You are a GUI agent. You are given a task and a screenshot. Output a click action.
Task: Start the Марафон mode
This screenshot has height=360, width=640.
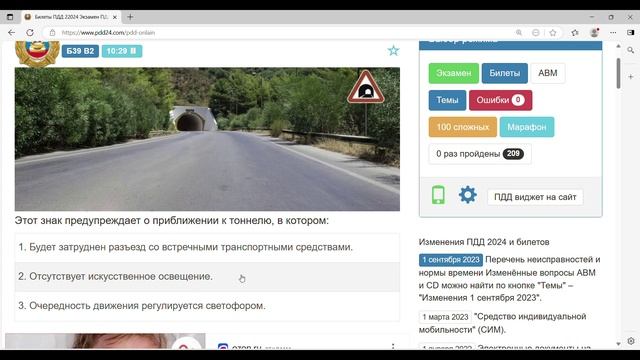coord(527,127)
